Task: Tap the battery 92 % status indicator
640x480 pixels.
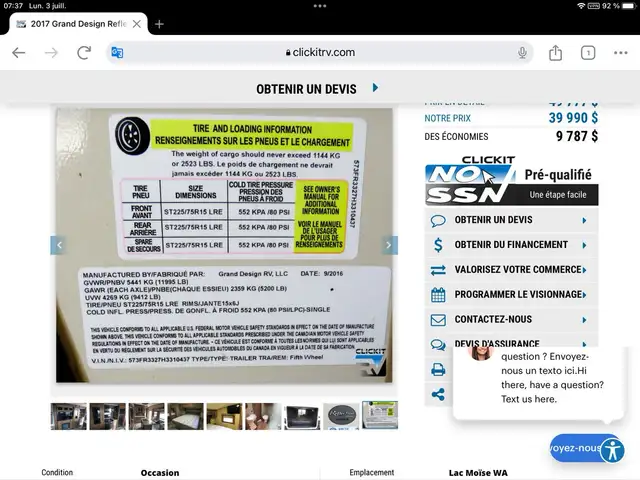Action: pyautogui.click(x=618, y=6)
